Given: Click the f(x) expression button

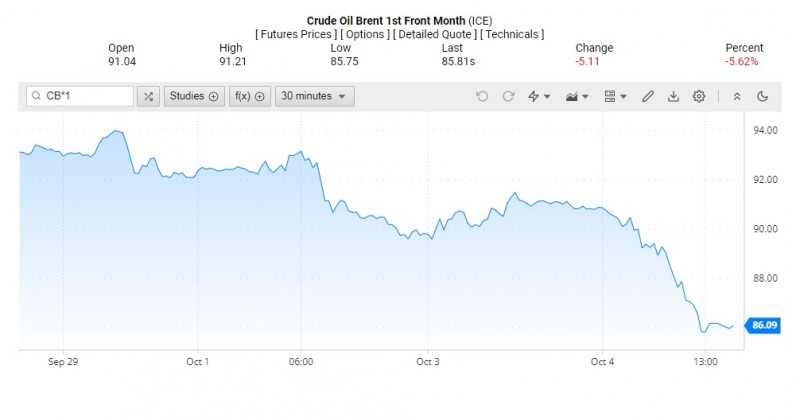Looking at the screenshot, I should pos(249,96).
